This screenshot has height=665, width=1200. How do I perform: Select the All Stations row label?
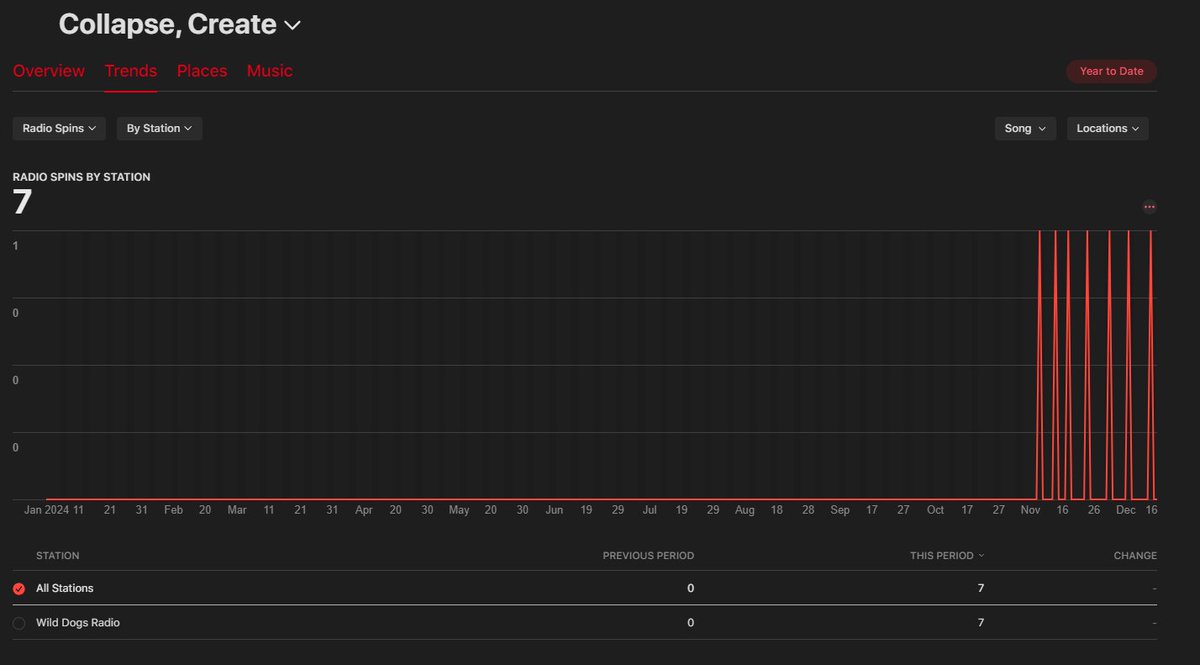(65, 589)
